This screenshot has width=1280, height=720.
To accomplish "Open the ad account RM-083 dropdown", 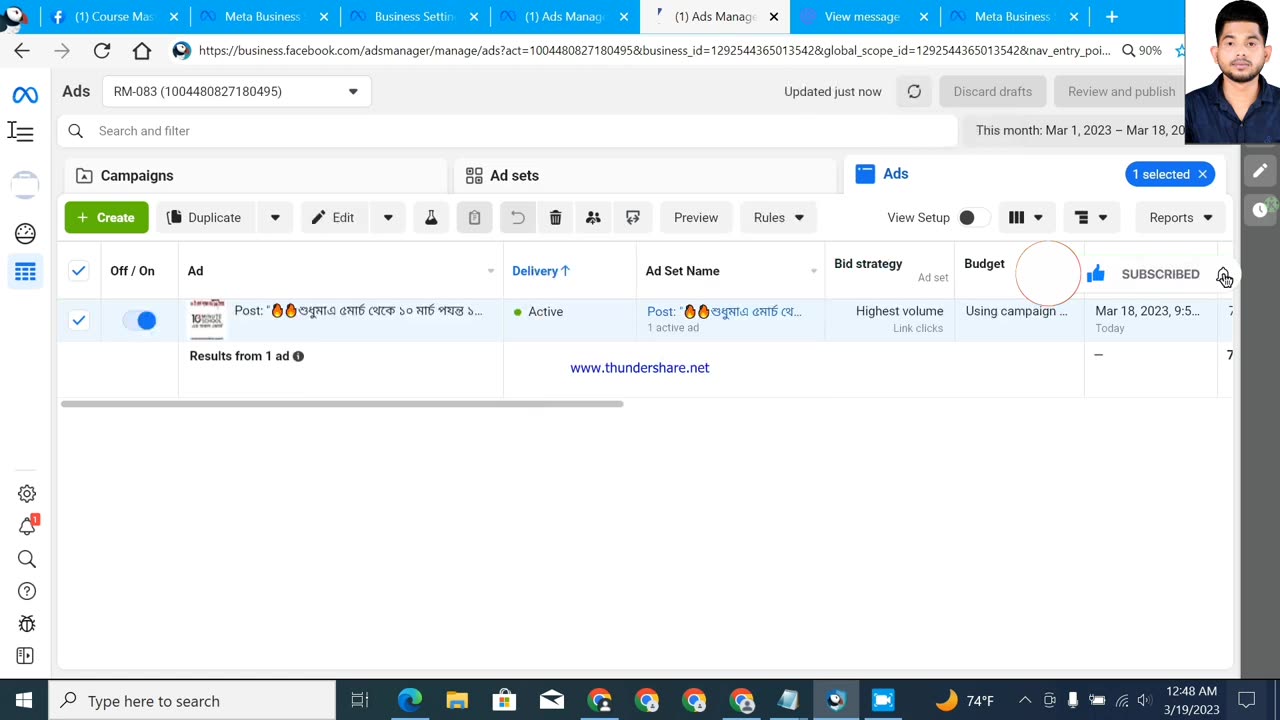I will click(236, 91).
